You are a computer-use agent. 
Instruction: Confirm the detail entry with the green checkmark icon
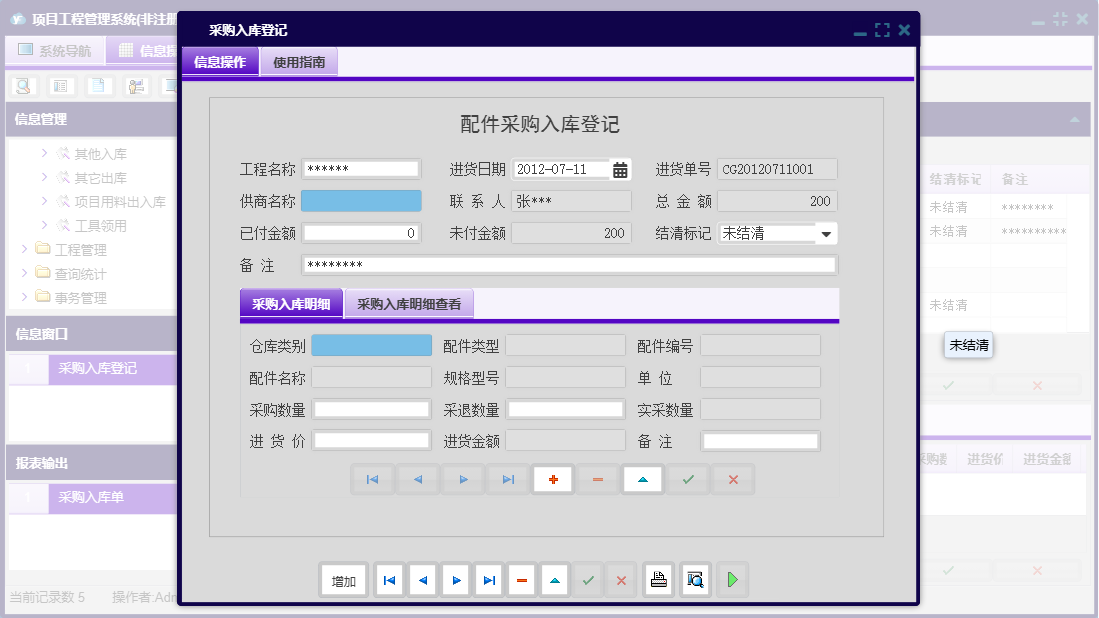pos(687,479)
